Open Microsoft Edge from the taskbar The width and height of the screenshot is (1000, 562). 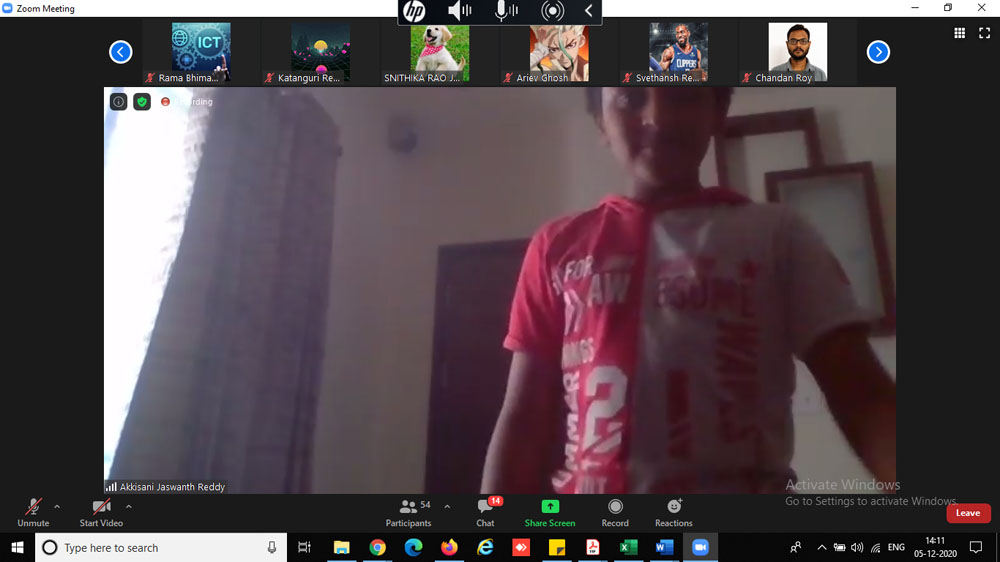click(413, 547)
